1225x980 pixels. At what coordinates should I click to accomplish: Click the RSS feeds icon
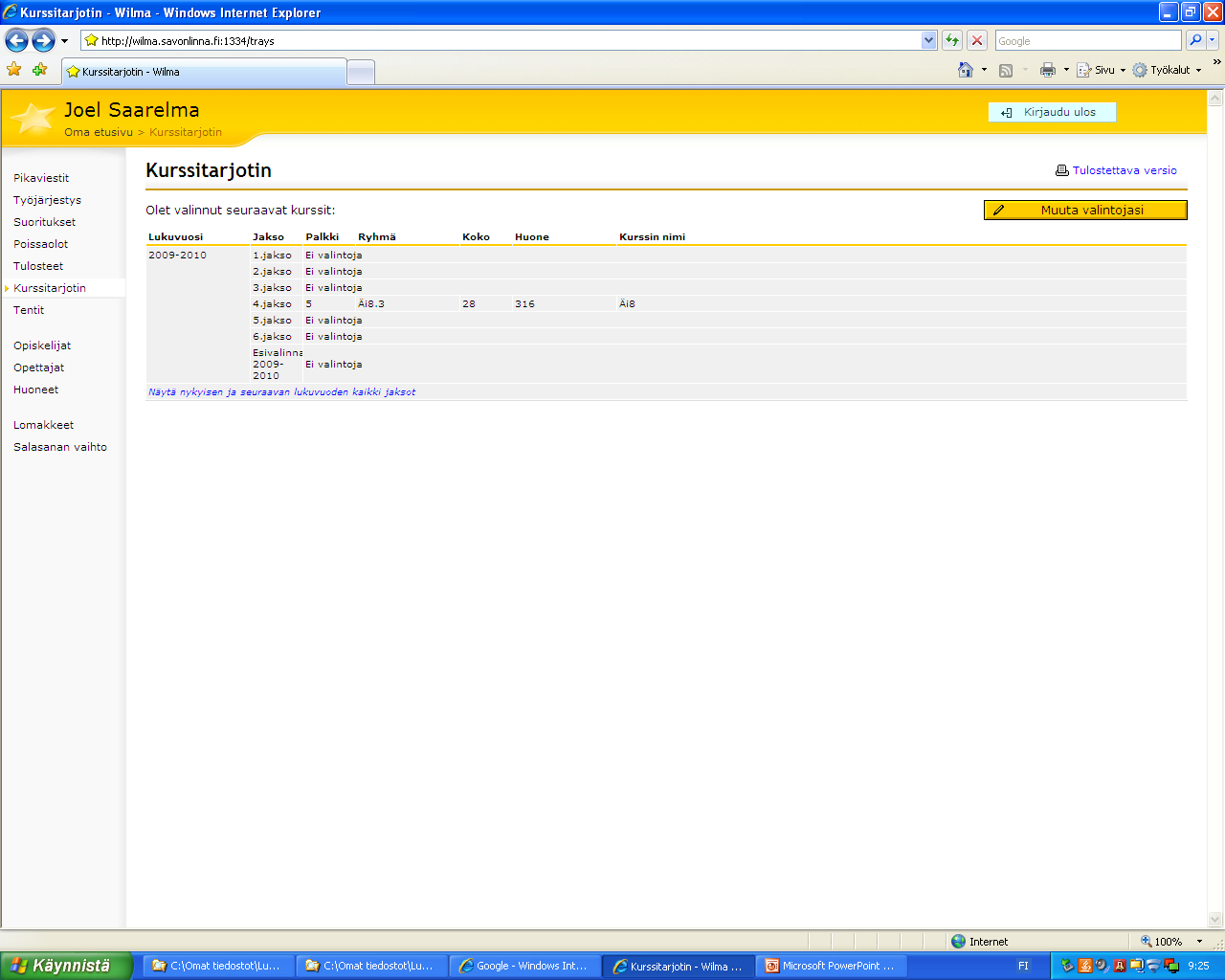click(x=1006, y=70)
